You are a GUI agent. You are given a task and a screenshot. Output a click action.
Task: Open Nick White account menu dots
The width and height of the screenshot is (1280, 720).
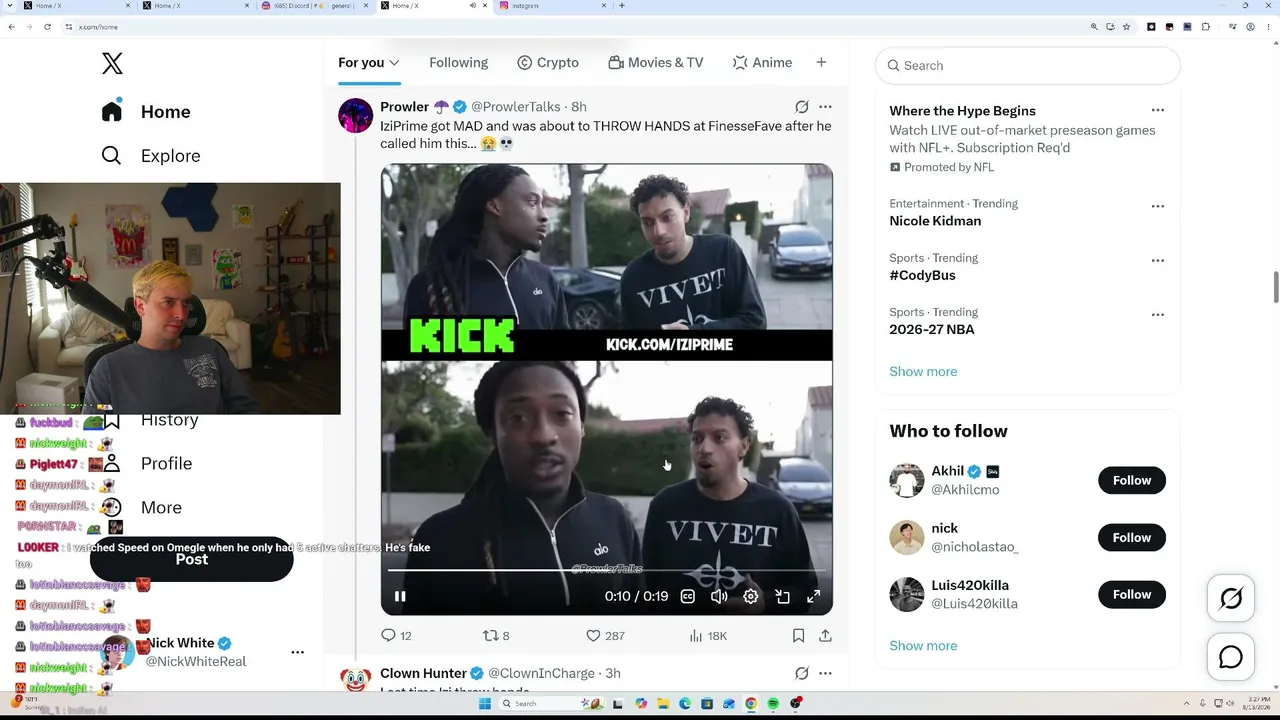pos(297,652)
